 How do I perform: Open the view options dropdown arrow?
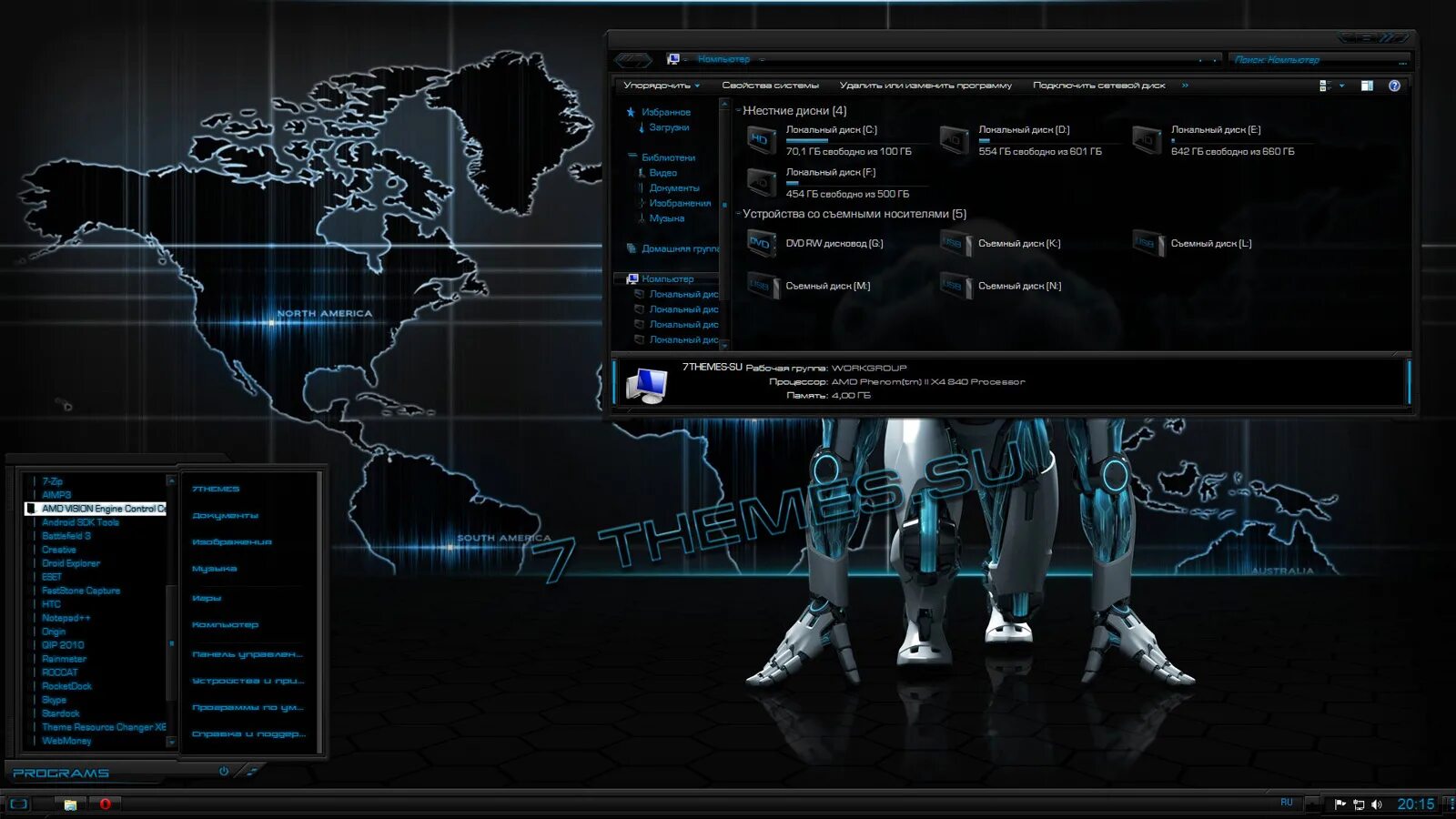pyautogui.click(x=1341, y=86)
